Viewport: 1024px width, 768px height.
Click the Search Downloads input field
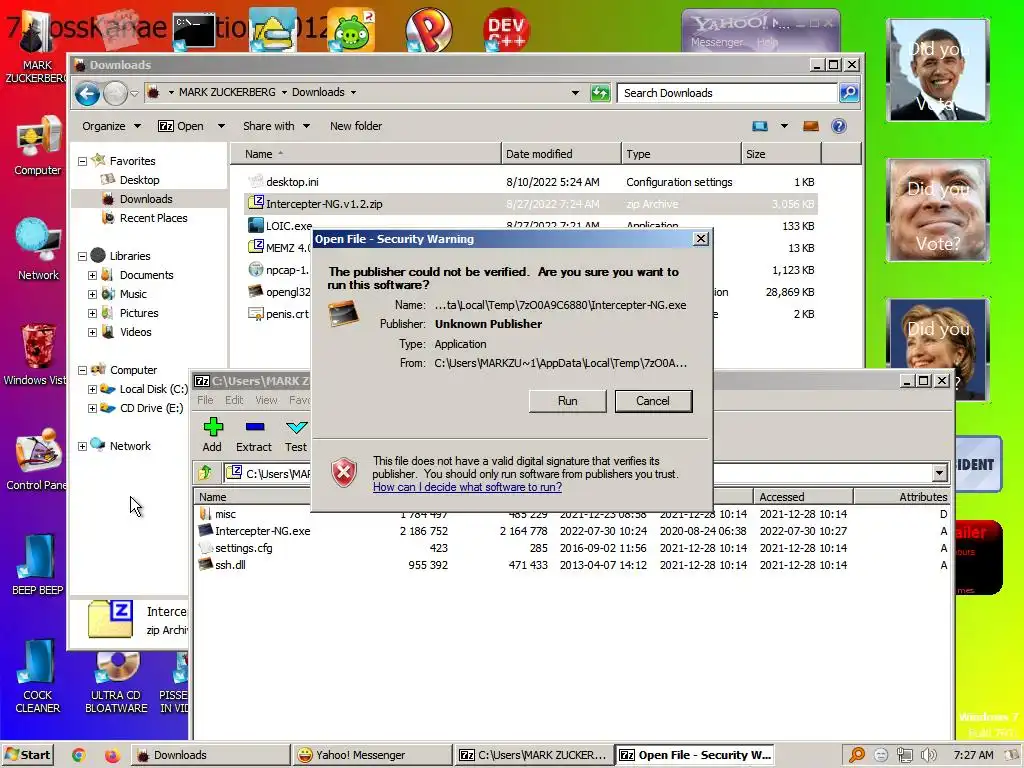tap(727, 93)
